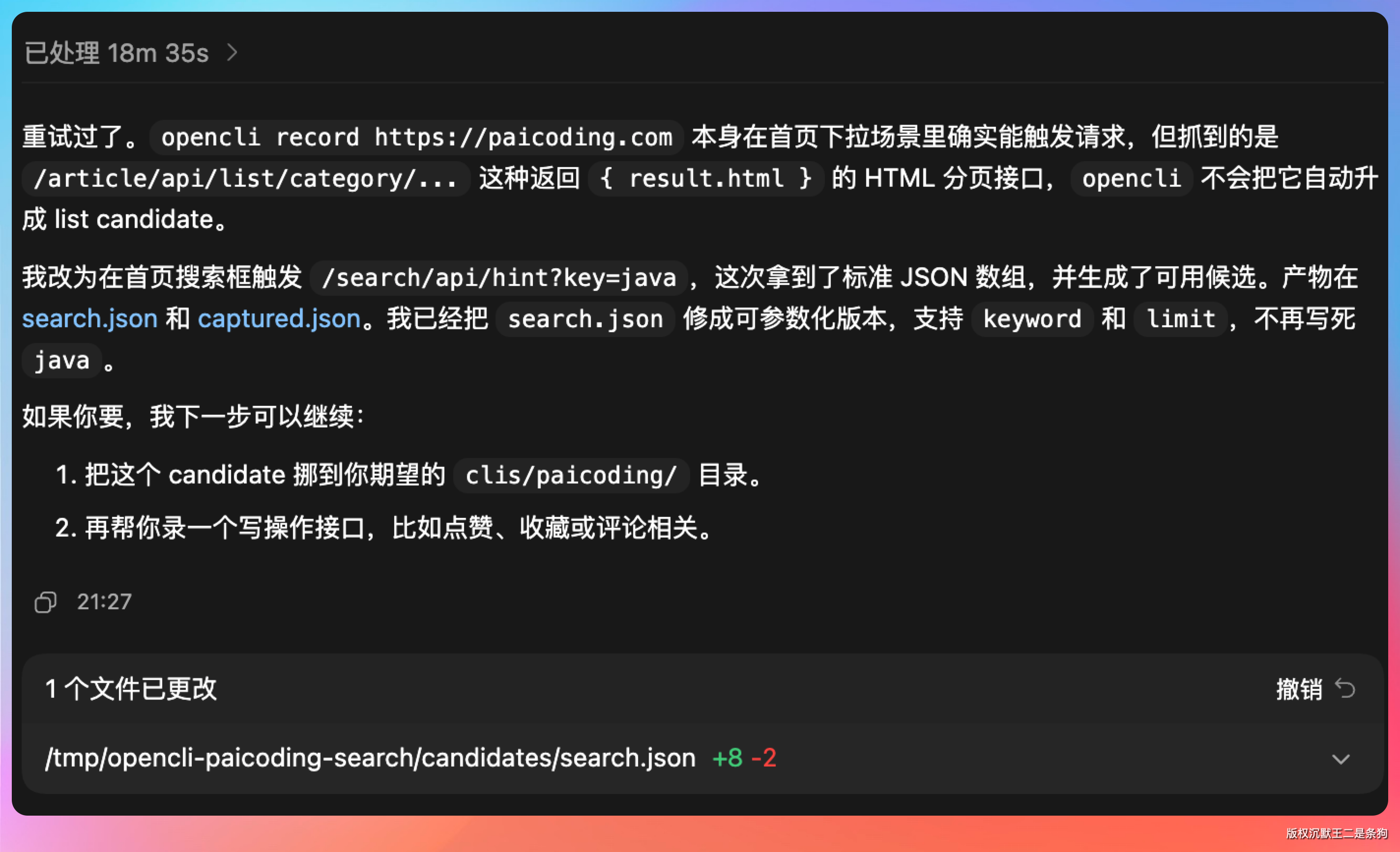Expand the 已处理 18m 35s chevron
This screenshot has width=1400, height=852.
coord(232,53)
